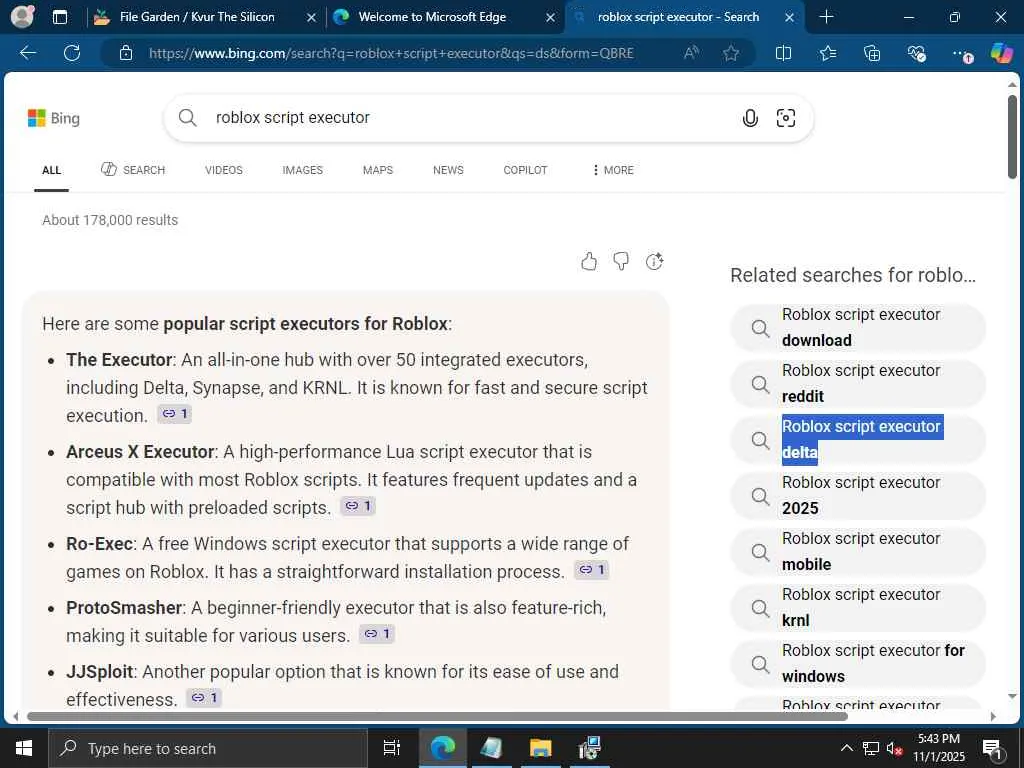Viewport: 1024px width, 768px height.
Task: Click the vertical page scrollbar thumb
Action: point(1012,136)
